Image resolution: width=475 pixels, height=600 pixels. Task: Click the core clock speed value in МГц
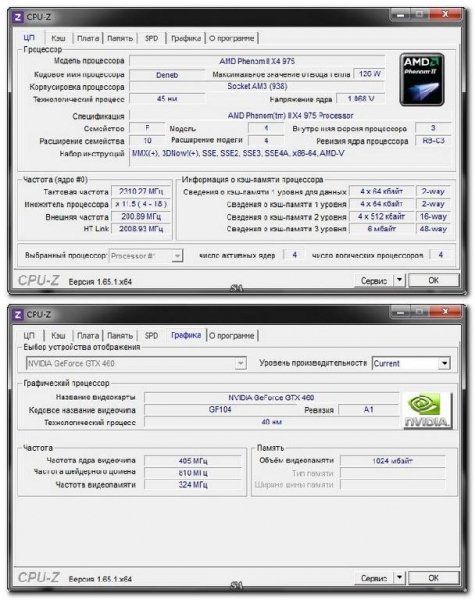(x=141, y=191)
